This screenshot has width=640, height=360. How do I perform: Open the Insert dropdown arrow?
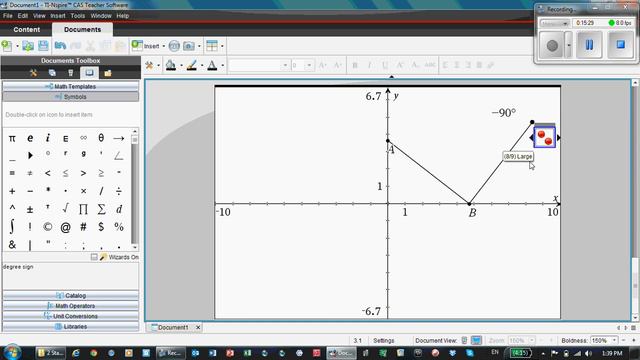[164, 46]
